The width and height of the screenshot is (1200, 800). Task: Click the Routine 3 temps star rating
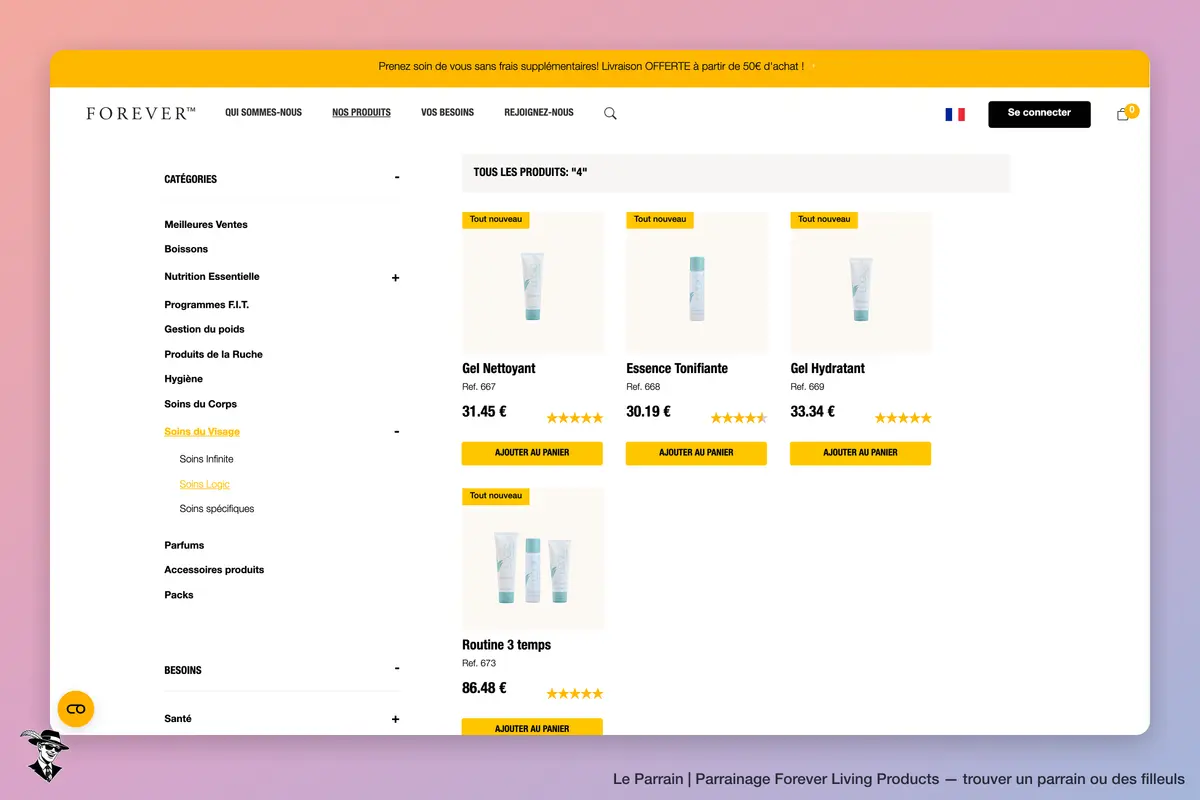pos(575,694)
